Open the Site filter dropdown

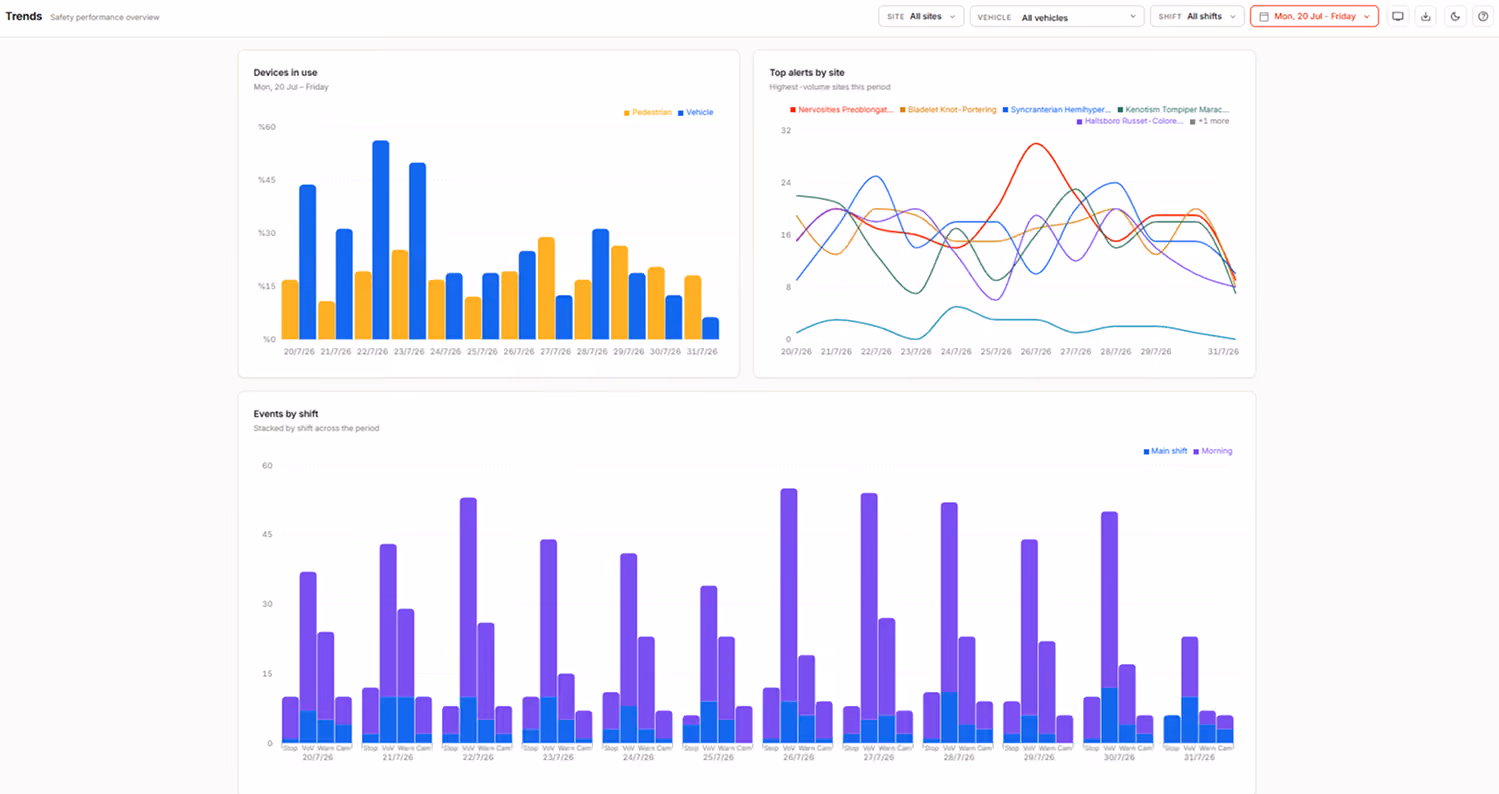point(921,16)
